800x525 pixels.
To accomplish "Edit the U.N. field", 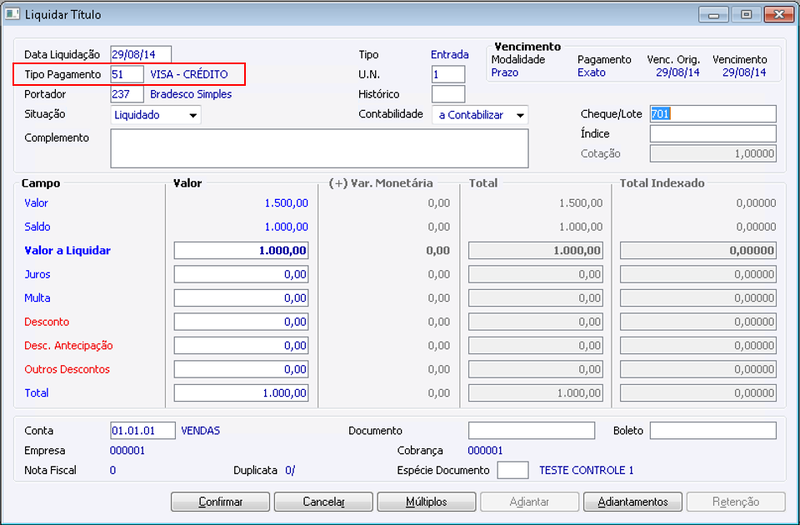I will tap(448, 74).
